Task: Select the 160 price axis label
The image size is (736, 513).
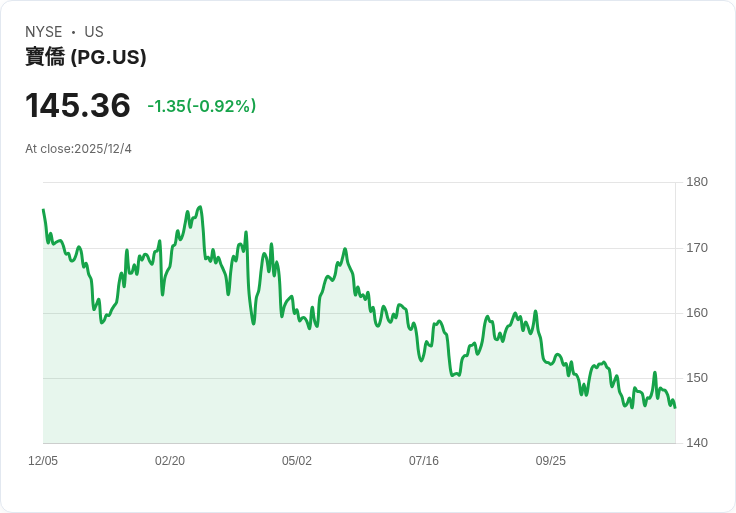Action: tap(697, 313)
